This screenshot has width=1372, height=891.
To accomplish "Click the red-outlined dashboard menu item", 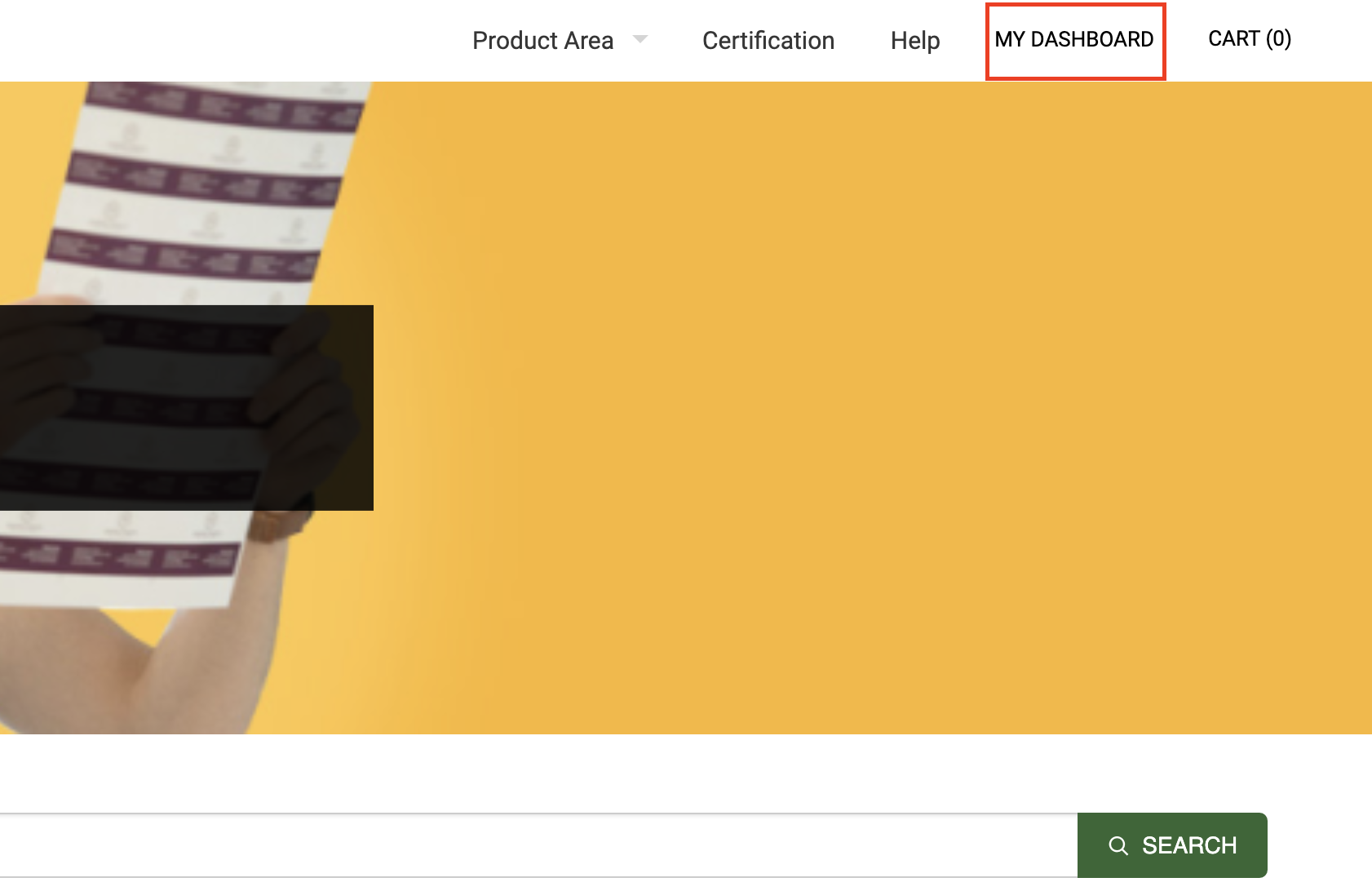I will (x=1075, y=40).
